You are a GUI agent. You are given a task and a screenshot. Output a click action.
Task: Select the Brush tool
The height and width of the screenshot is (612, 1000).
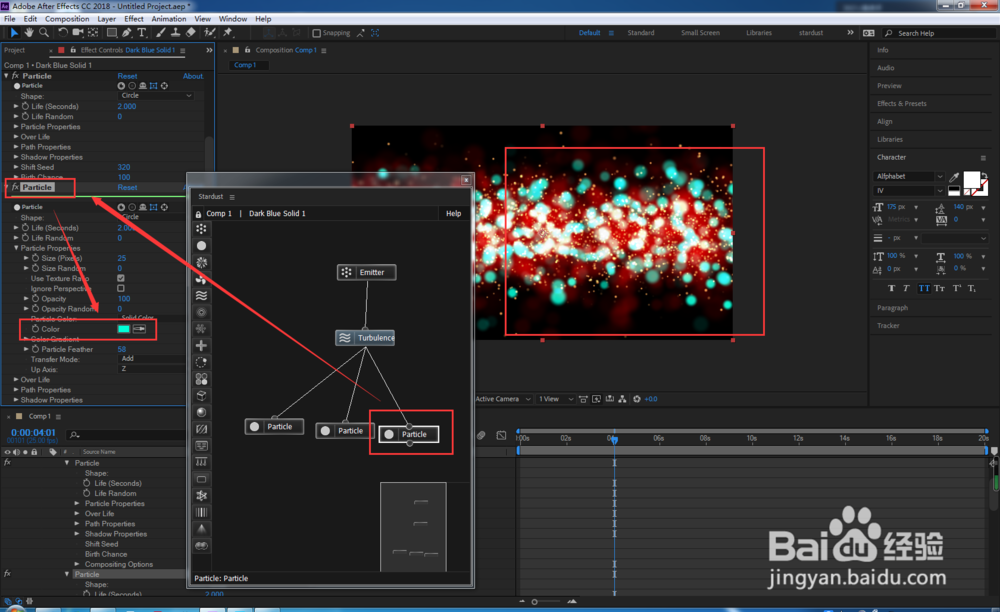(160, 33)
